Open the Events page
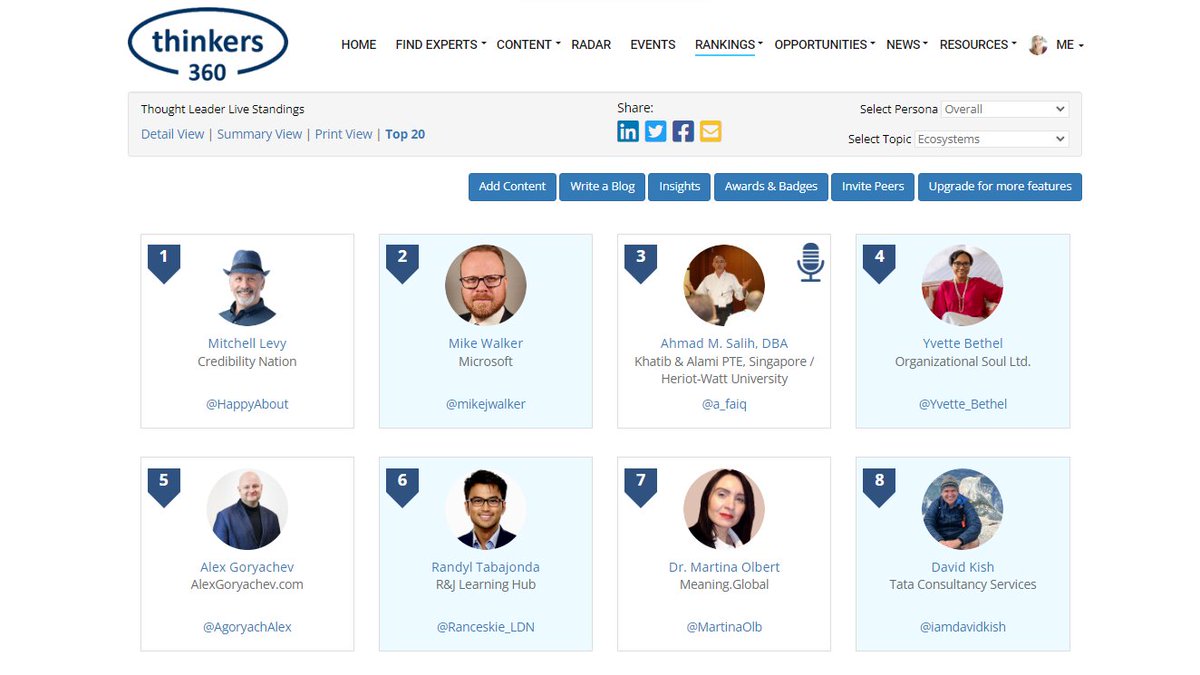Viewport: 1200px width, 675px height. [x=653, y=45]
